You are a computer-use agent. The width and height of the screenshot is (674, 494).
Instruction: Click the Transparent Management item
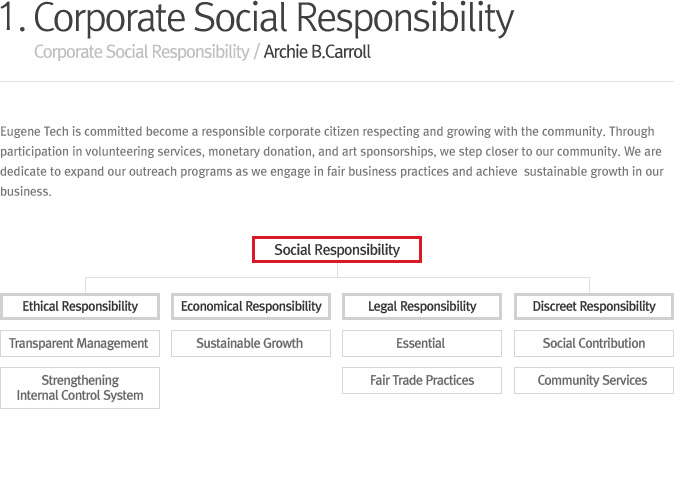[80, 344]
